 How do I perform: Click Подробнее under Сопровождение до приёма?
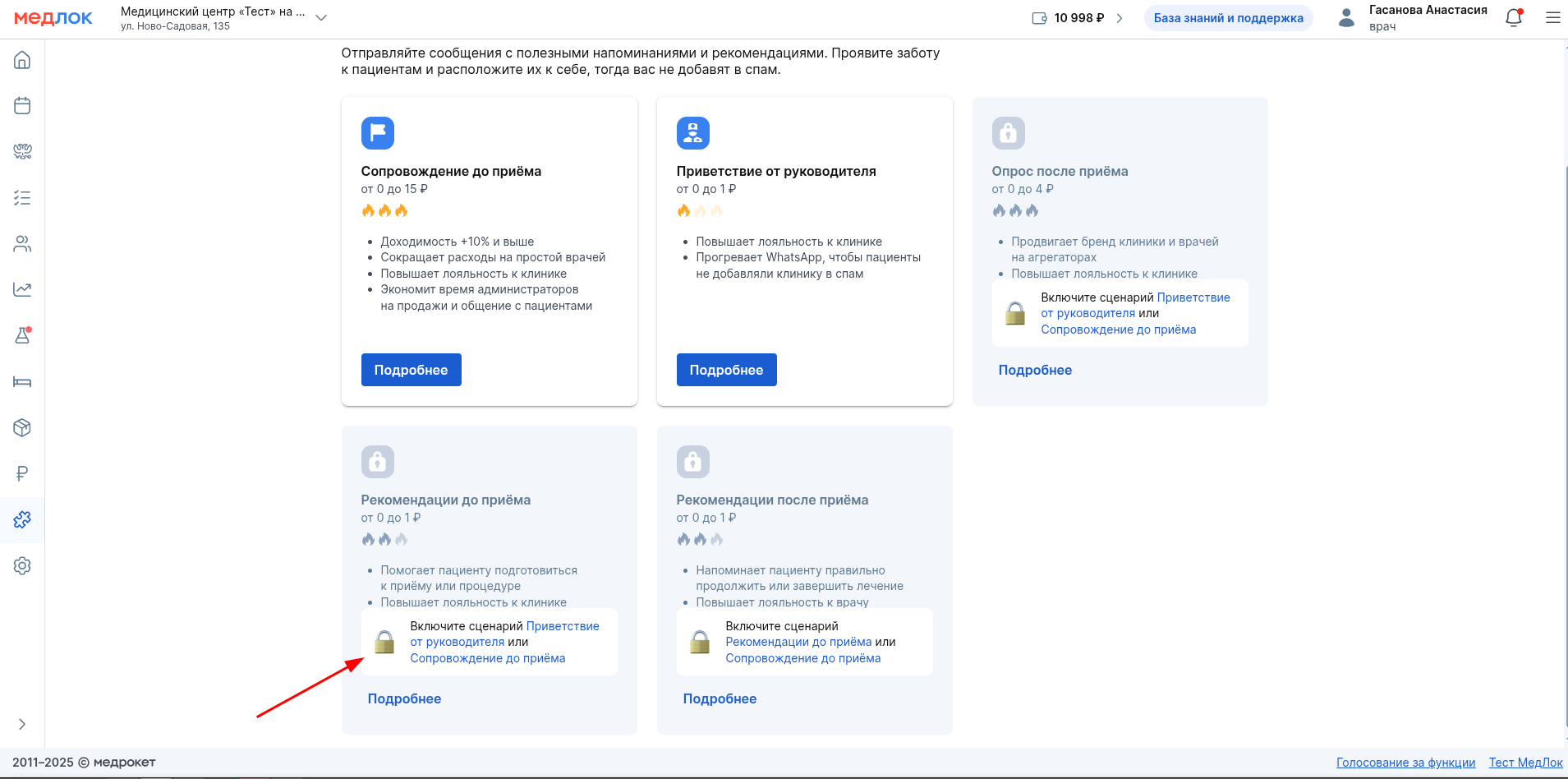coord(411,370)
